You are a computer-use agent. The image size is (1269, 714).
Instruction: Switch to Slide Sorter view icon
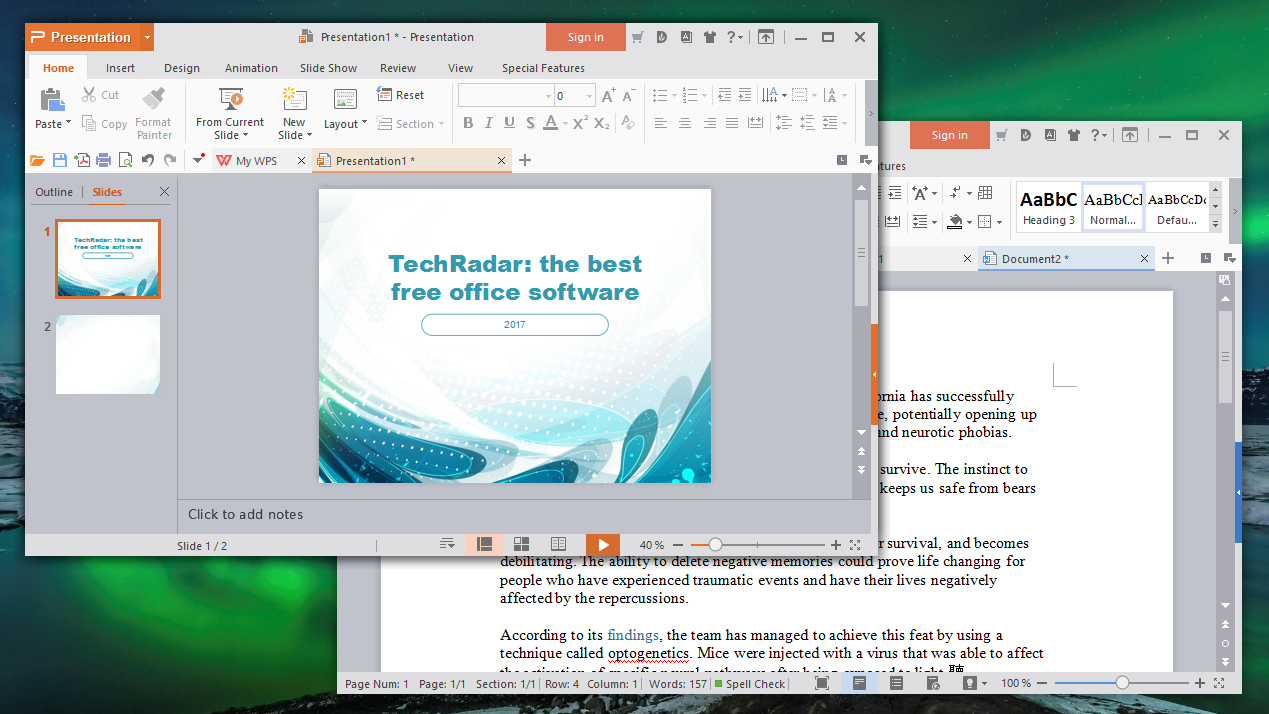click(x=521, y=545)
